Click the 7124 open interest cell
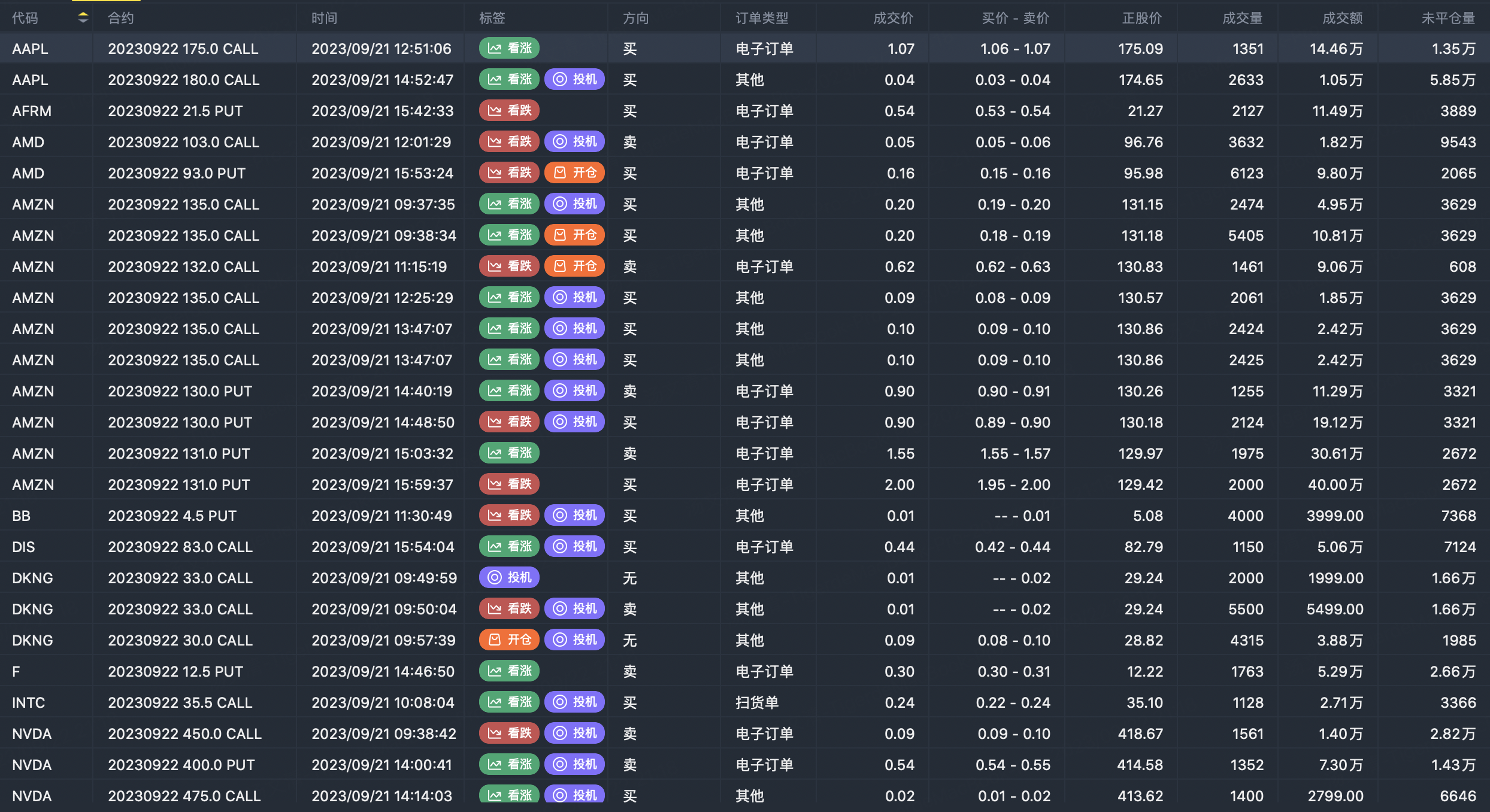The height and width of the screenshot is (812, 1490). [x=1459, y=547]
